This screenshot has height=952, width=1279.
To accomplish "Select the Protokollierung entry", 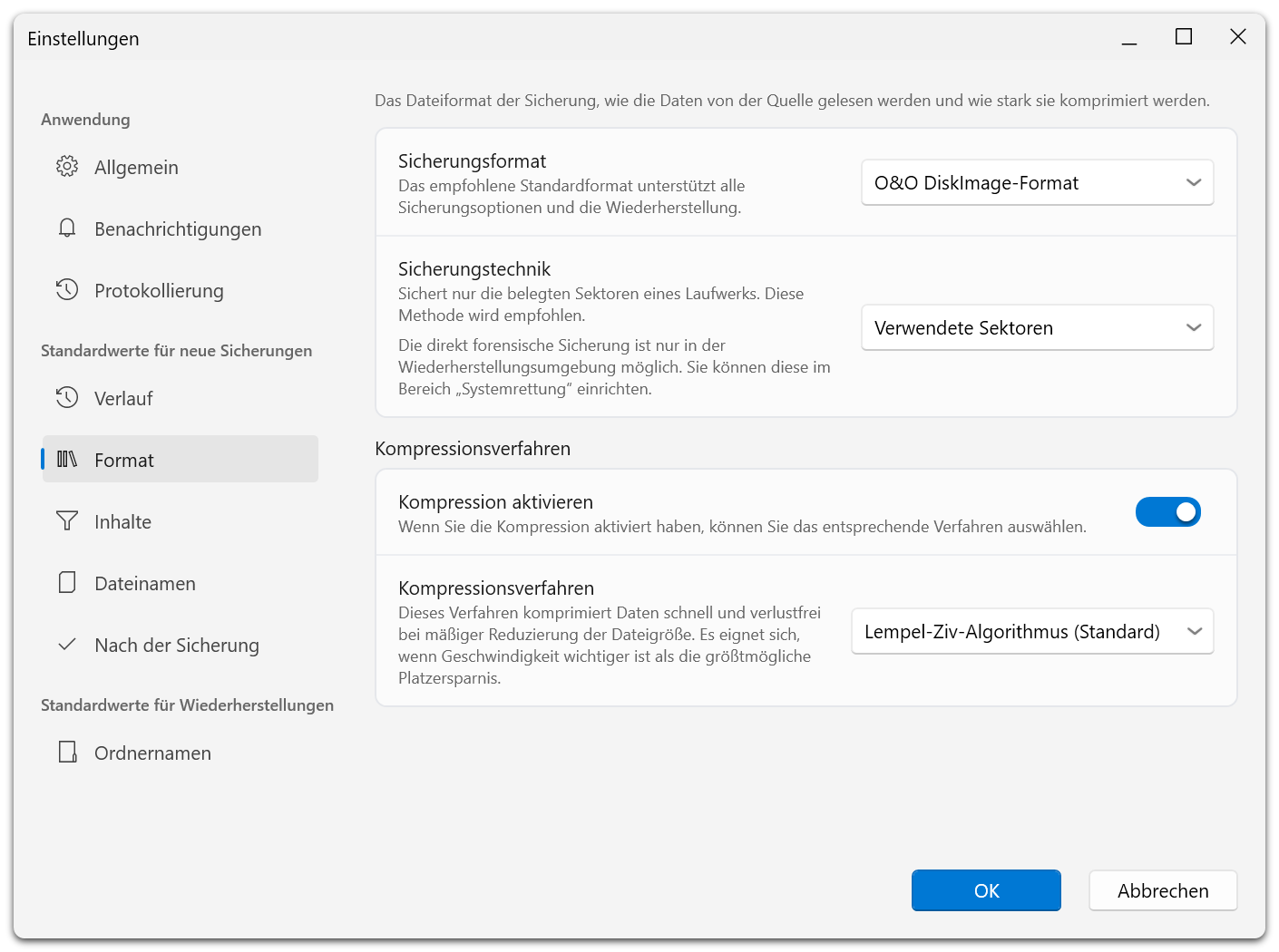I will [181, 291].
